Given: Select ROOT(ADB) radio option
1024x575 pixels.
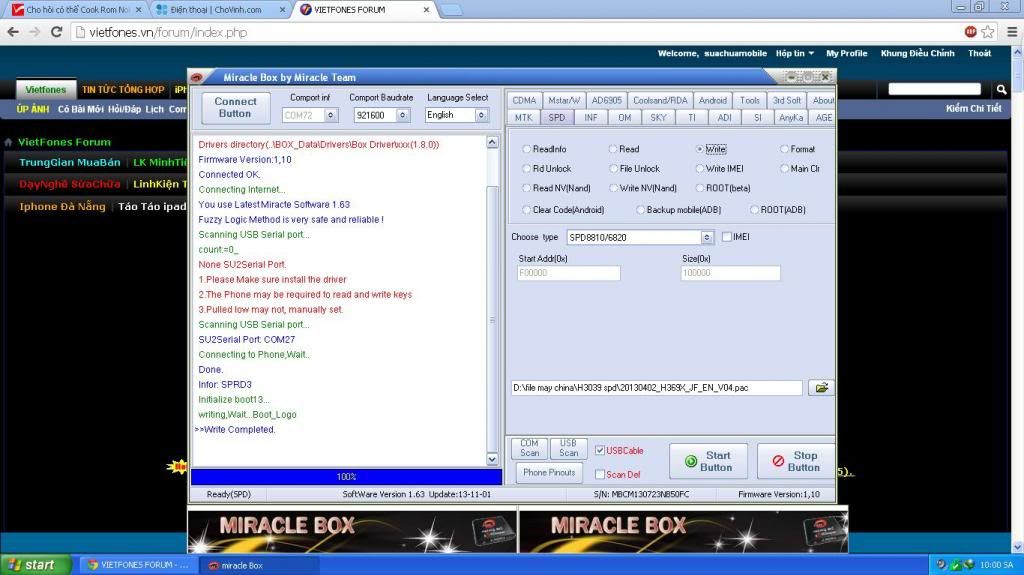Looking at the screenshot, I should point(754,210).
